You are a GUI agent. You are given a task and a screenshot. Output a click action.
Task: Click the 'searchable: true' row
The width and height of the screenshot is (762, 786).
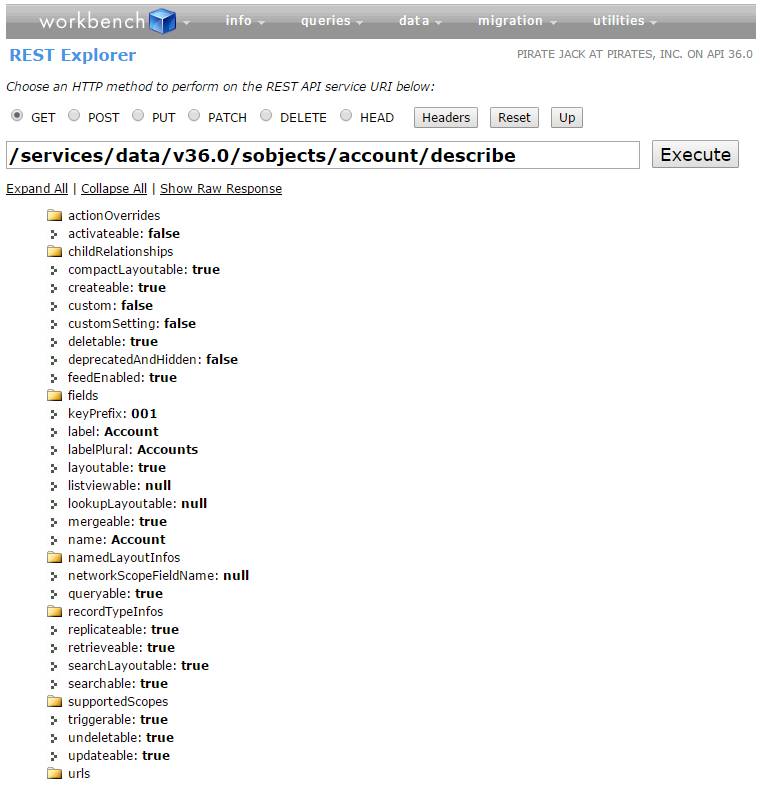(x=118, y=684)
